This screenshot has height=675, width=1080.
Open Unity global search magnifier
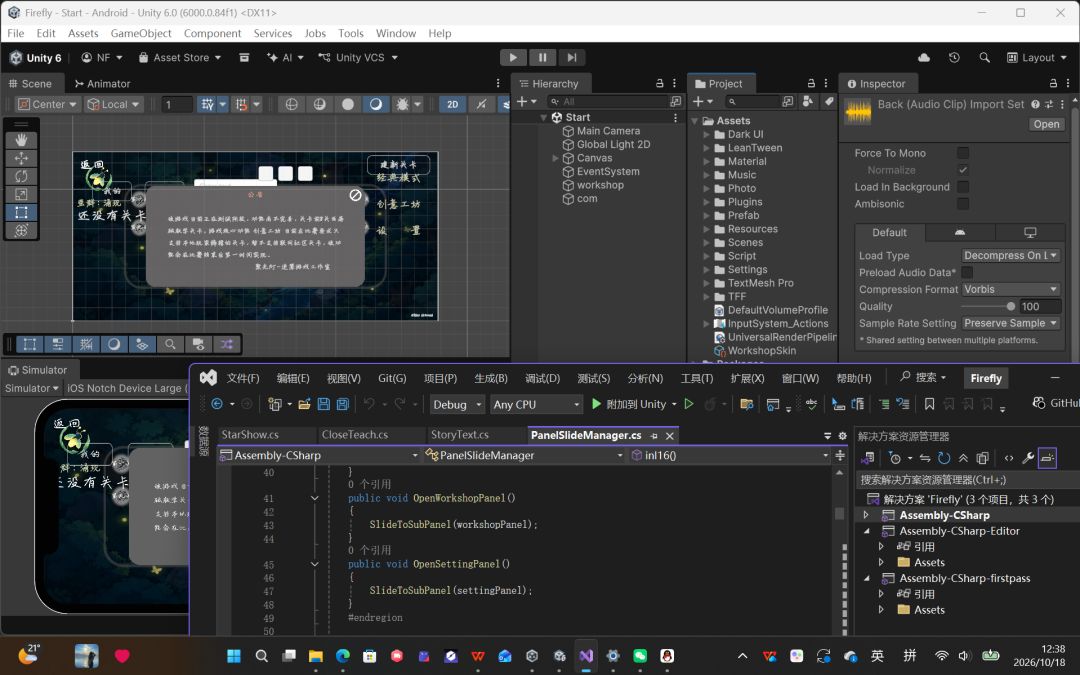coord(984,58)
